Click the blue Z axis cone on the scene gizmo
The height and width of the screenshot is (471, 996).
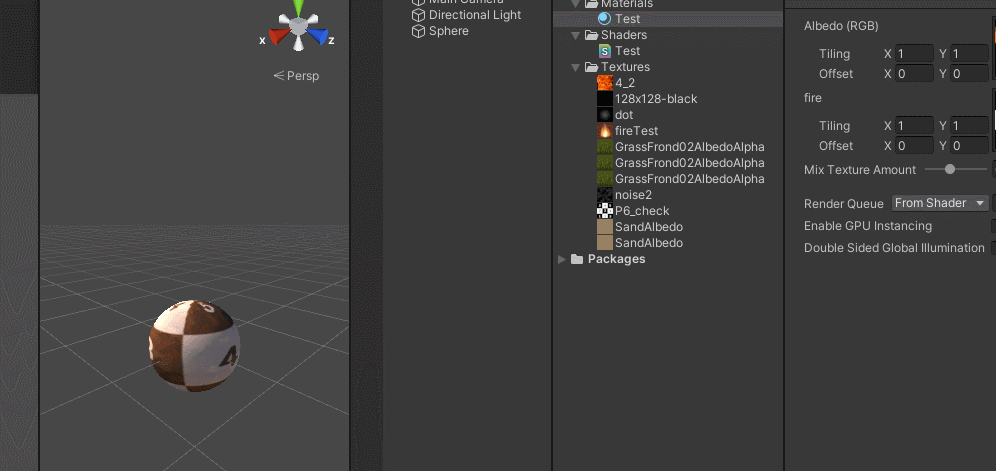click(318, 36)
